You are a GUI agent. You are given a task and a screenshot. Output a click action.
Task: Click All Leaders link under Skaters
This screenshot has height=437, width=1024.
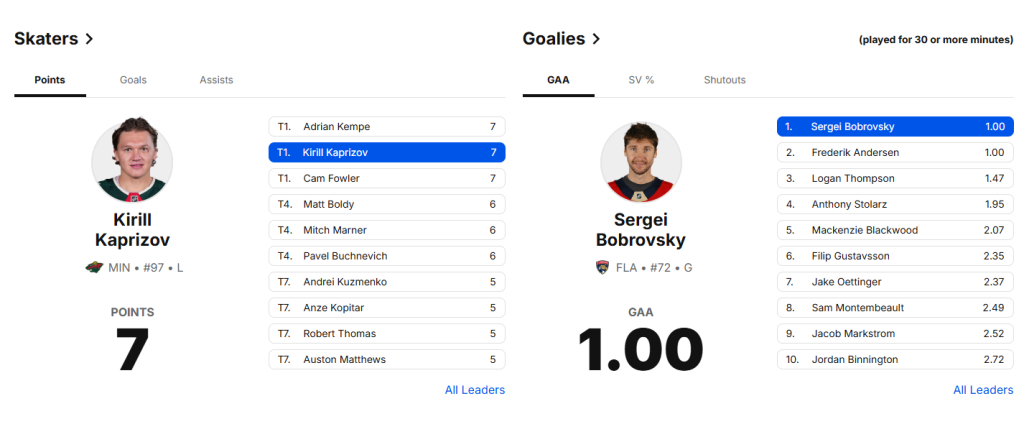pos(474,390)
